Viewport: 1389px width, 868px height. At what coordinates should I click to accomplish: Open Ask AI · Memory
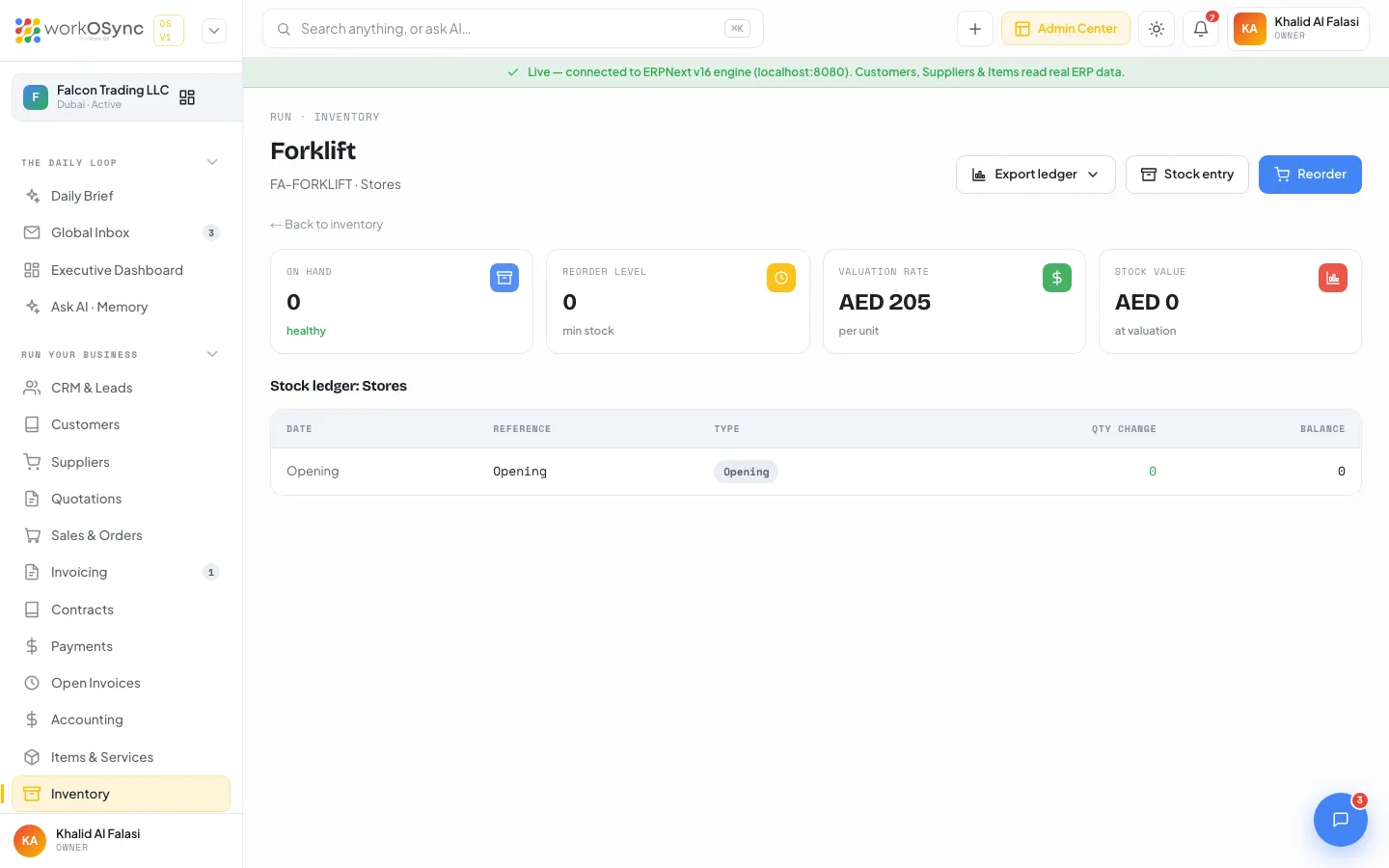coord(121,307)
